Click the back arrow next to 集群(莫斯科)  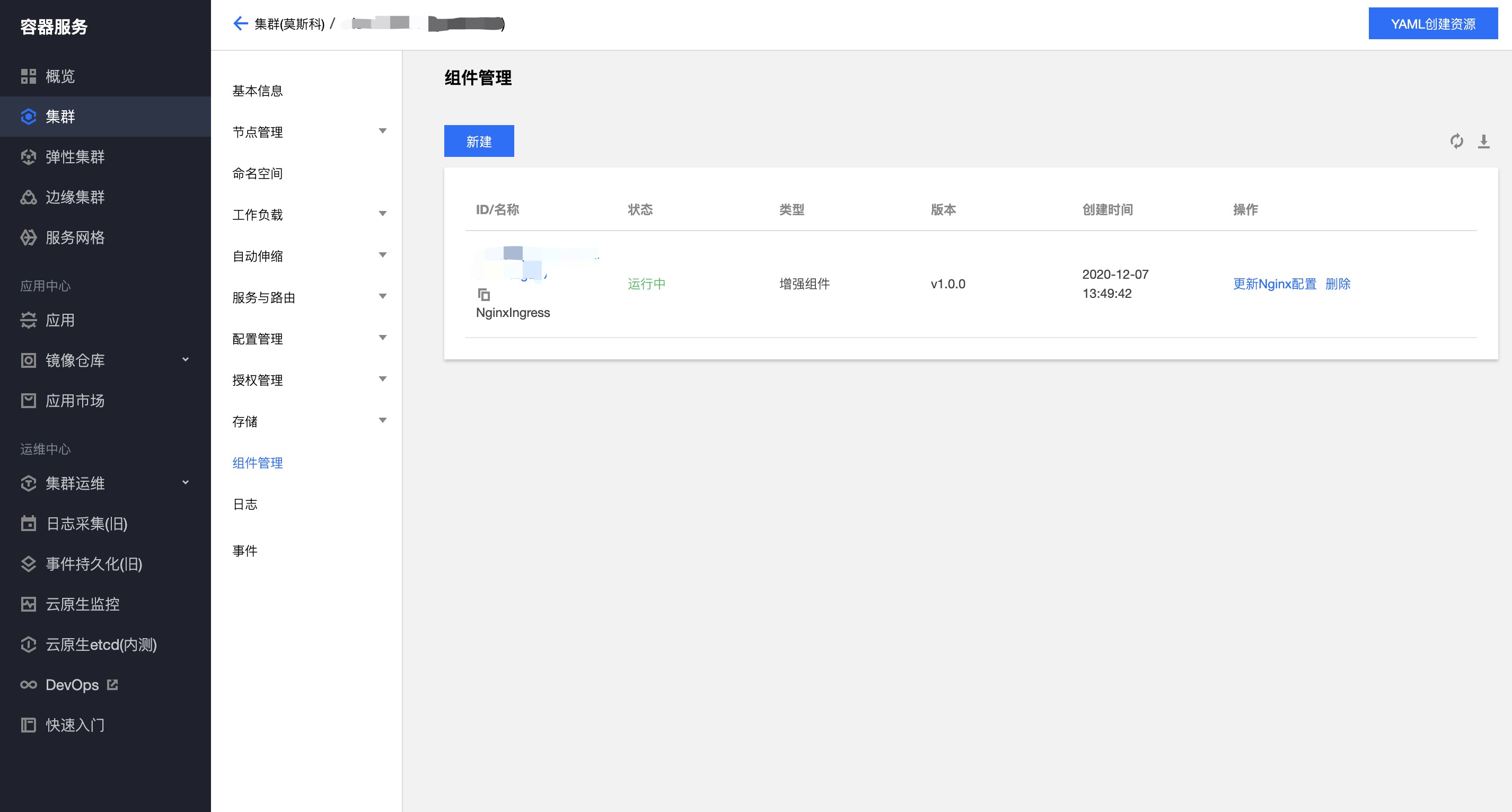click(240, 23)
